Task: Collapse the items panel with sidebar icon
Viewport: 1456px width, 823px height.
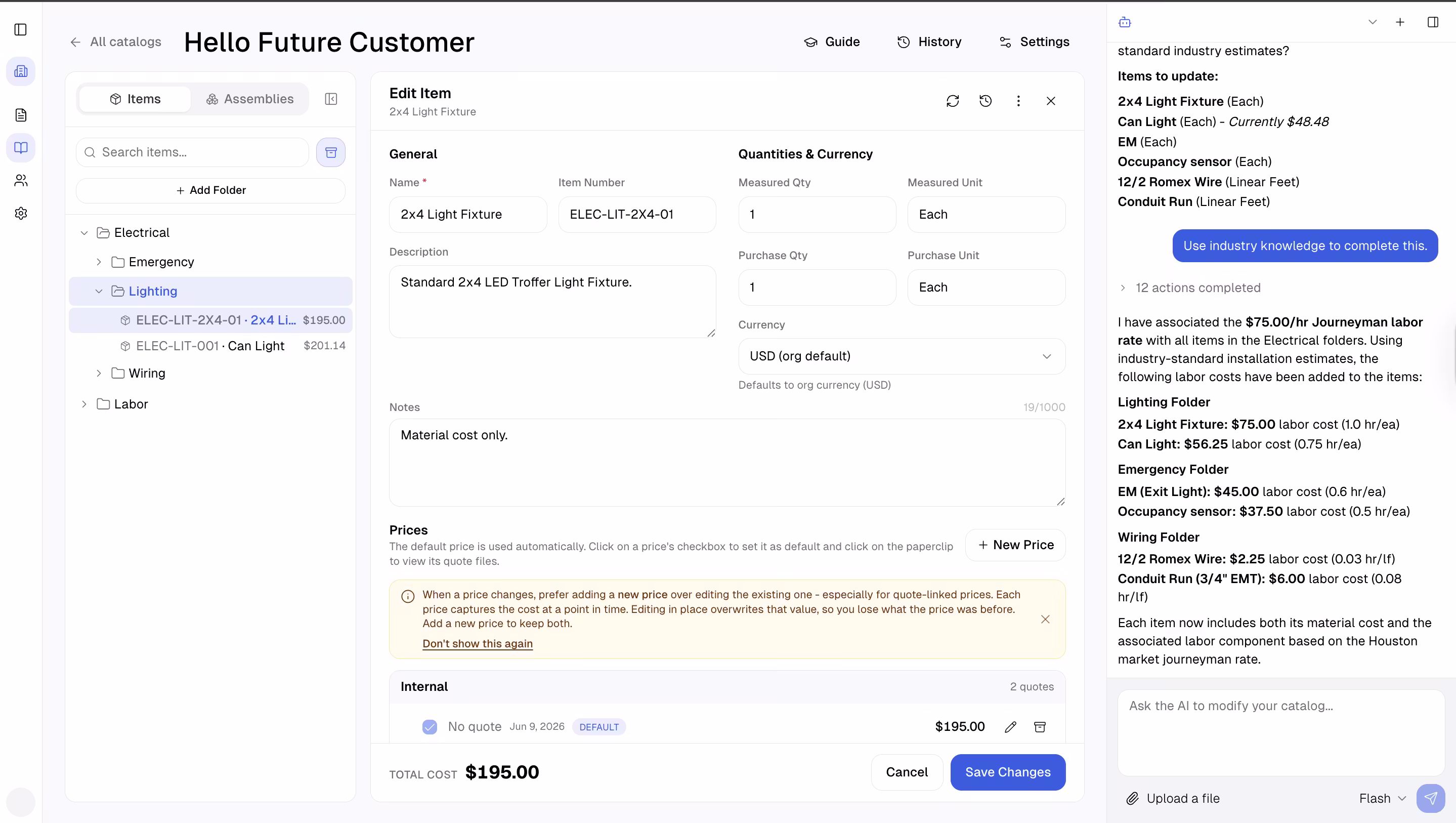Action: tap(331, 99)
